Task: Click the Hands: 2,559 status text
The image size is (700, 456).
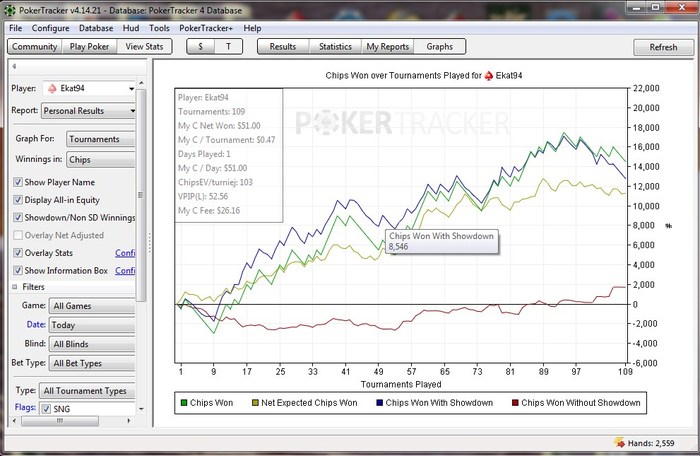Action: pos(651,443)
